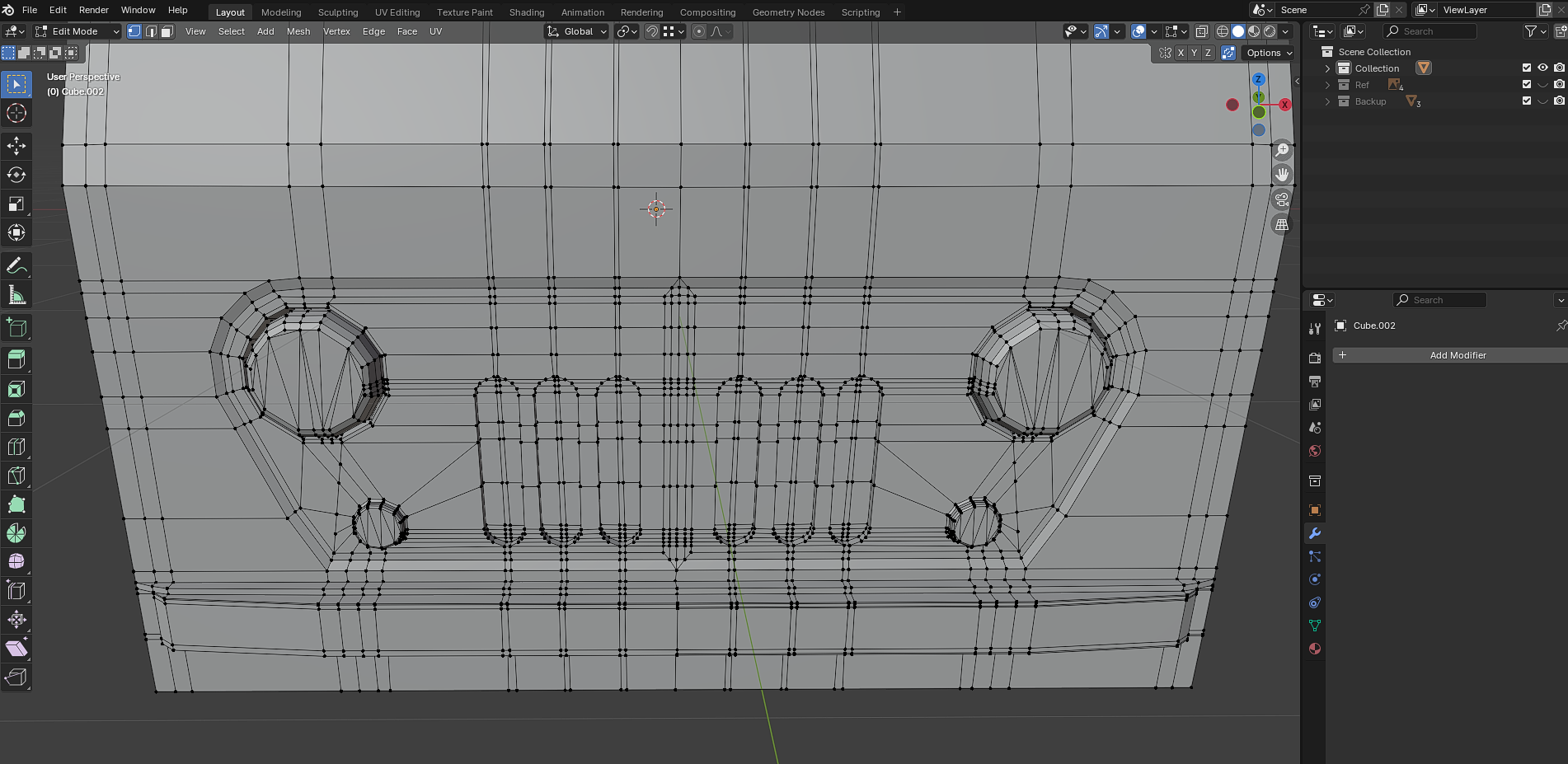Open the Vertex menu
This screenshot has height=764, width=1568.
(336, 31)
